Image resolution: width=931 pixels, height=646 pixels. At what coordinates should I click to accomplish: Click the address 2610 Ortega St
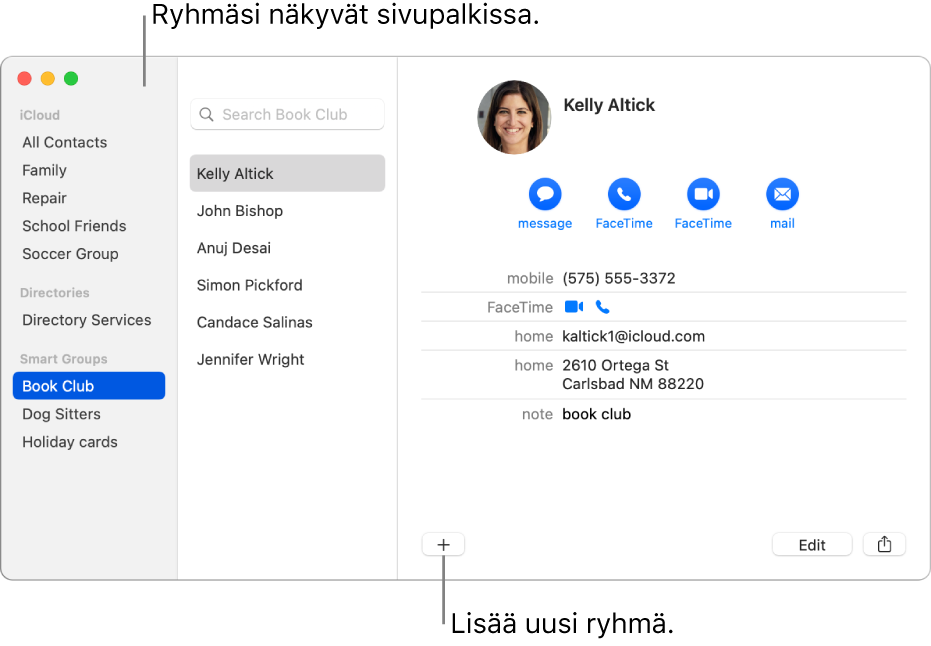[615, 365]
